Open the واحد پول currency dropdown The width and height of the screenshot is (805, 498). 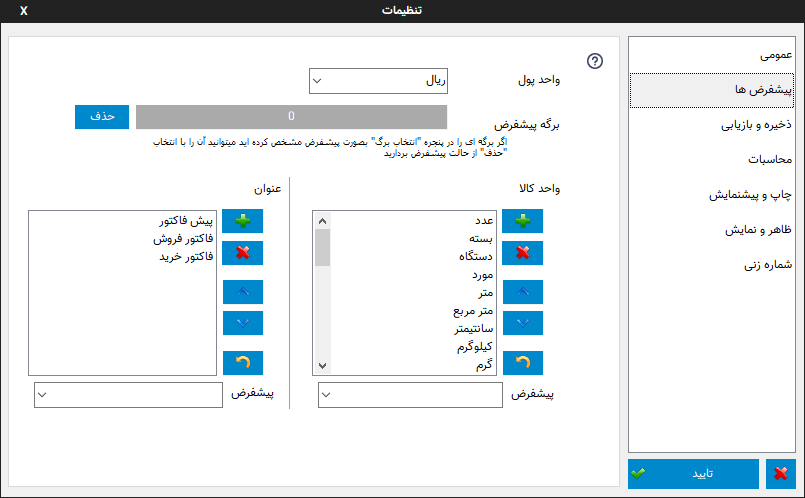click(x=379, y=80)
